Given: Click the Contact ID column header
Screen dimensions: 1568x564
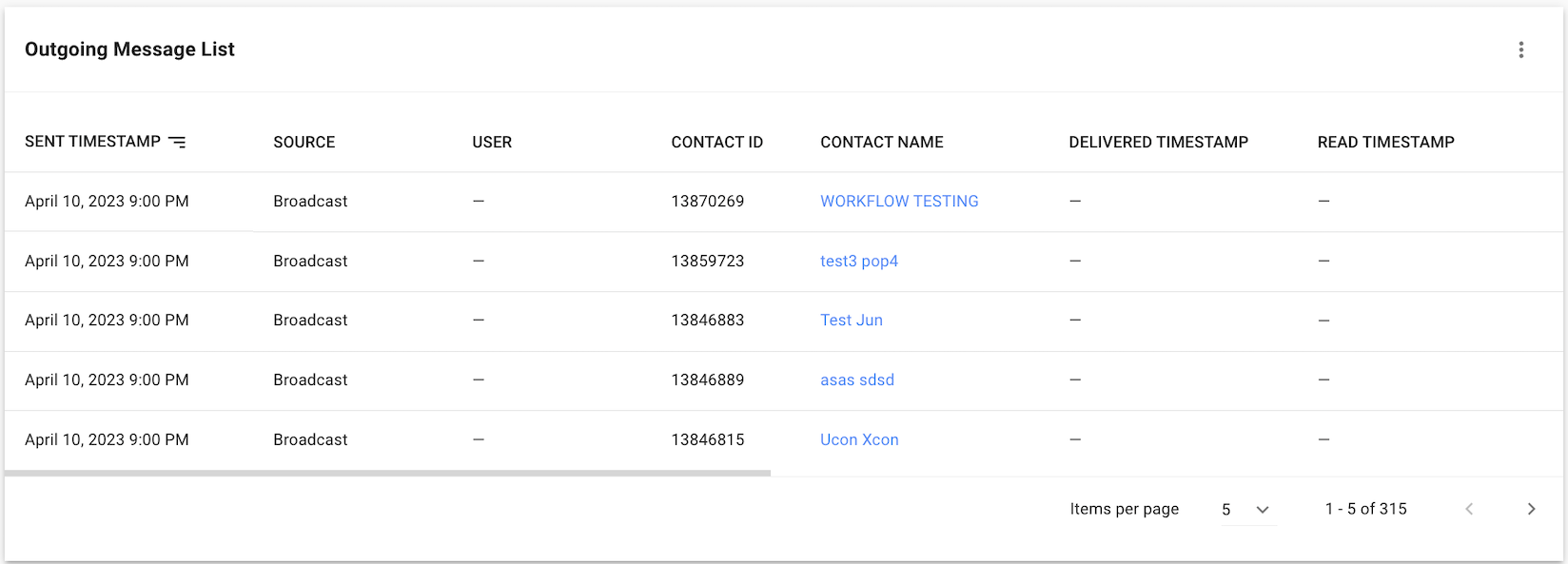Looking at the screenshot, I should [716, 143].
